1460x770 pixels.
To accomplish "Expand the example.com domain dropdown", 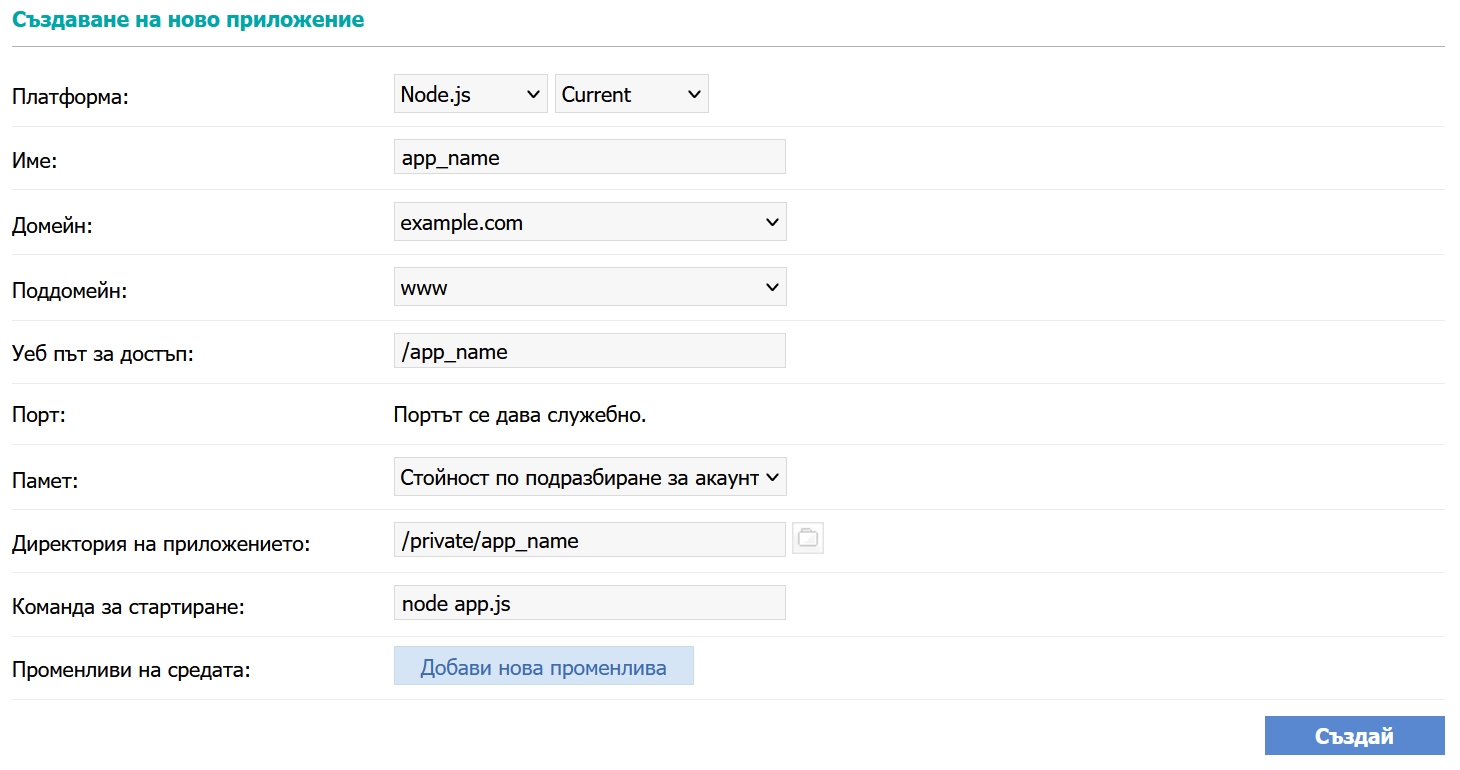I will [x=590, y=222].
